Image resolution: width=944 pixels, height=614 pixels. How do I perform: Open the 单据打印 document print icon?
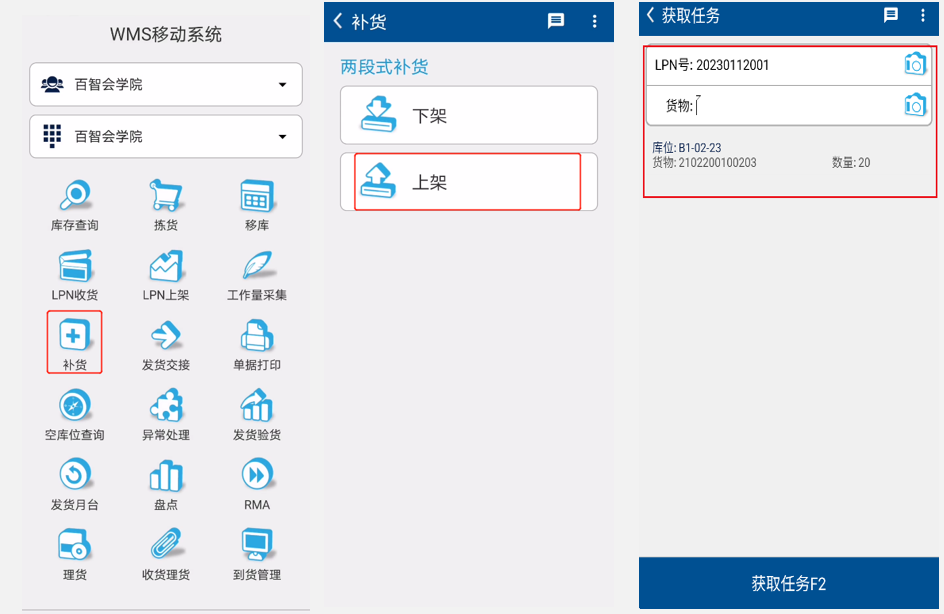(x=257, y=336)
